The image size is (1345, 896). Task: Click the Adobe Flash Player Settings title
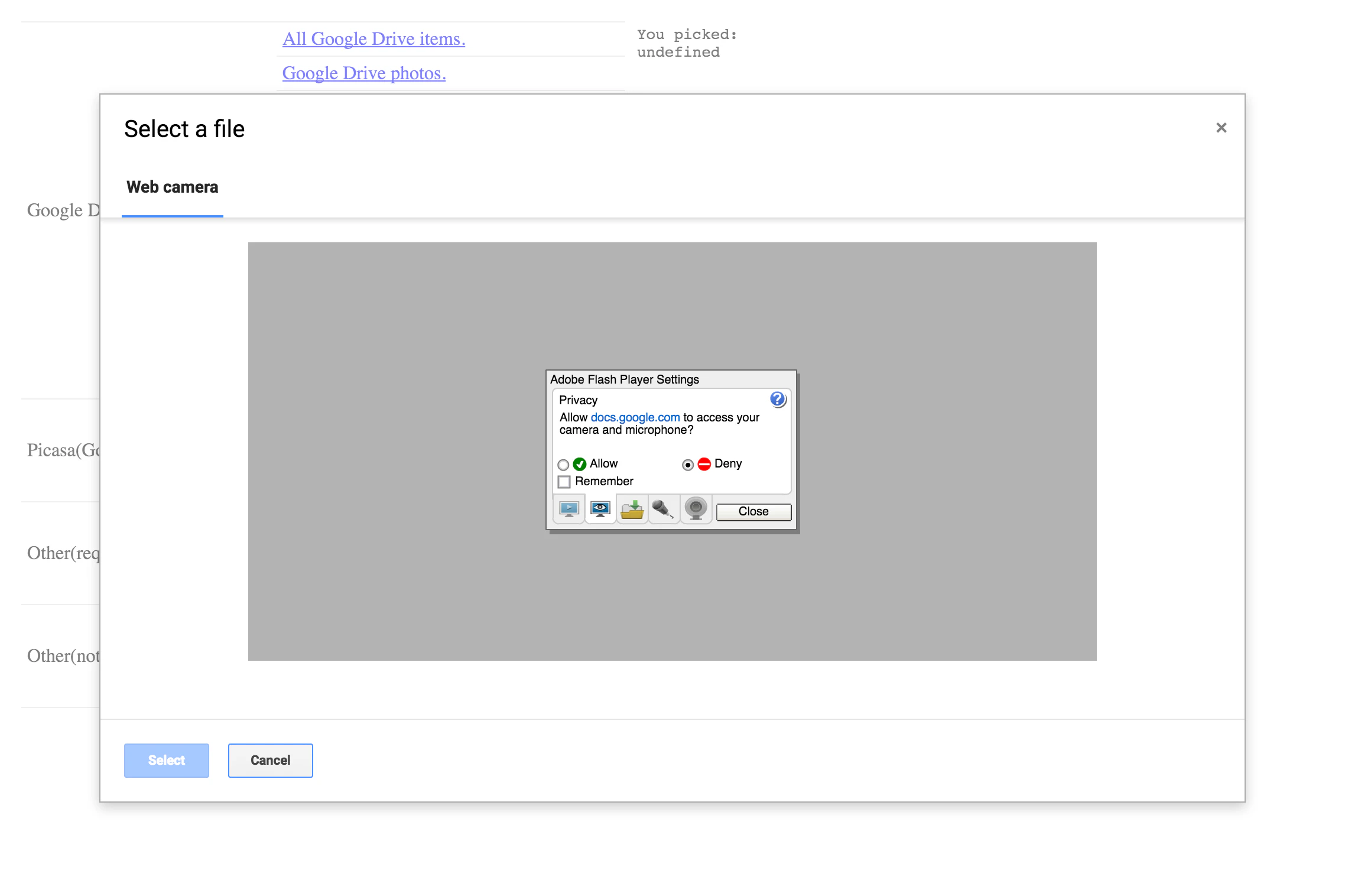(625, 379)
